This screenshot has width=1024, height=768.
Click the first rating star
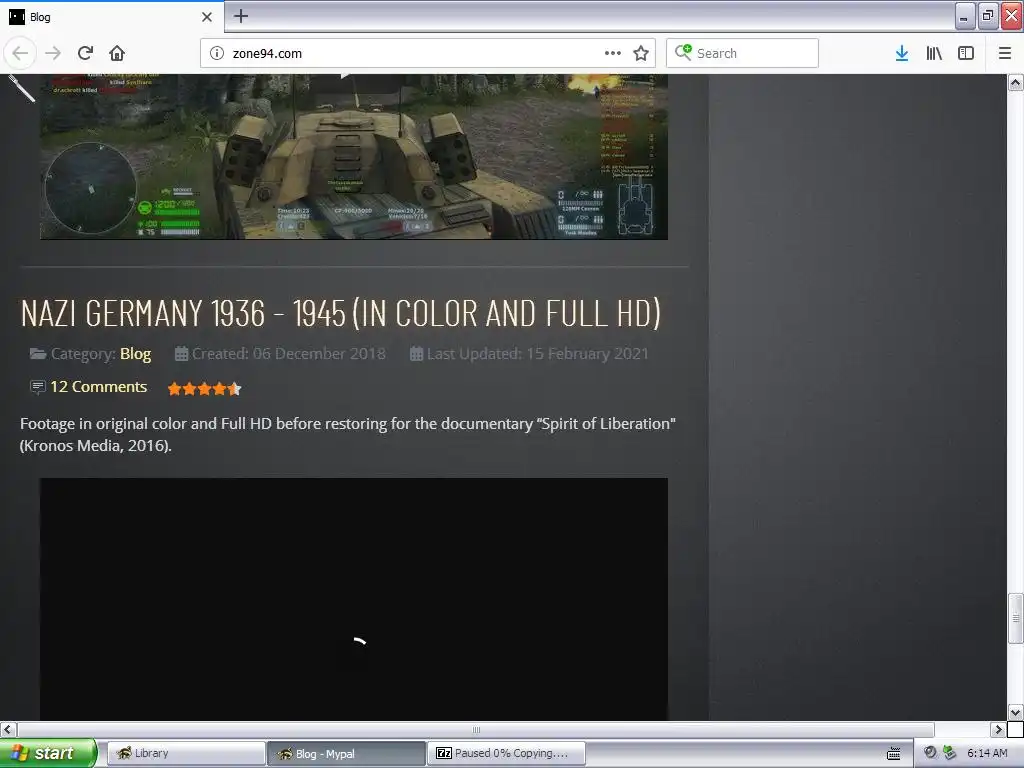(174, 389)
